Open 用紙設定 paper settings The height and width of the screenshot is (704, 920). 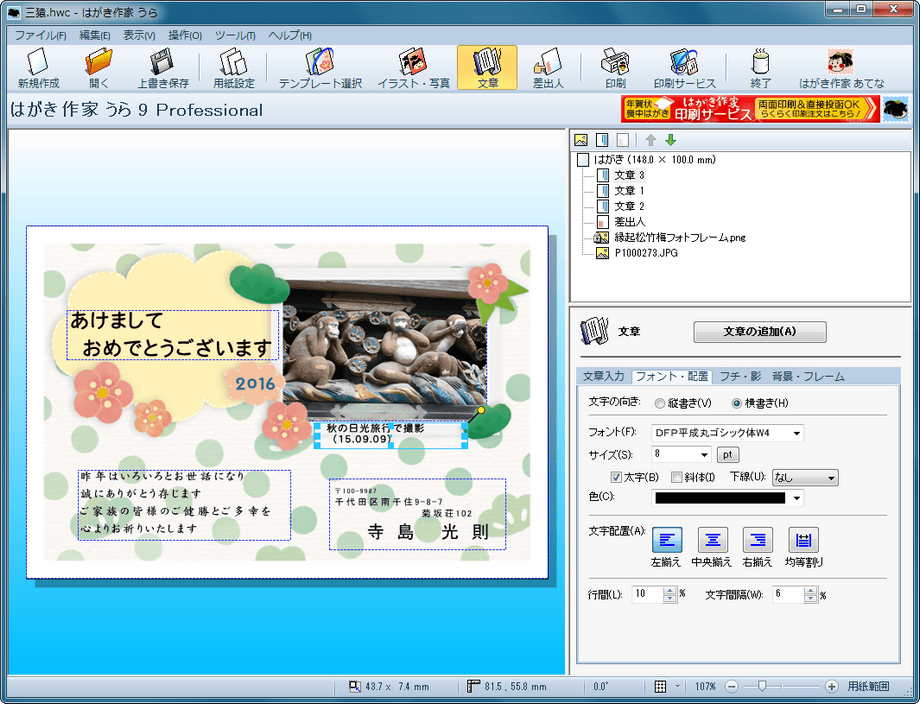coord(234,67)
